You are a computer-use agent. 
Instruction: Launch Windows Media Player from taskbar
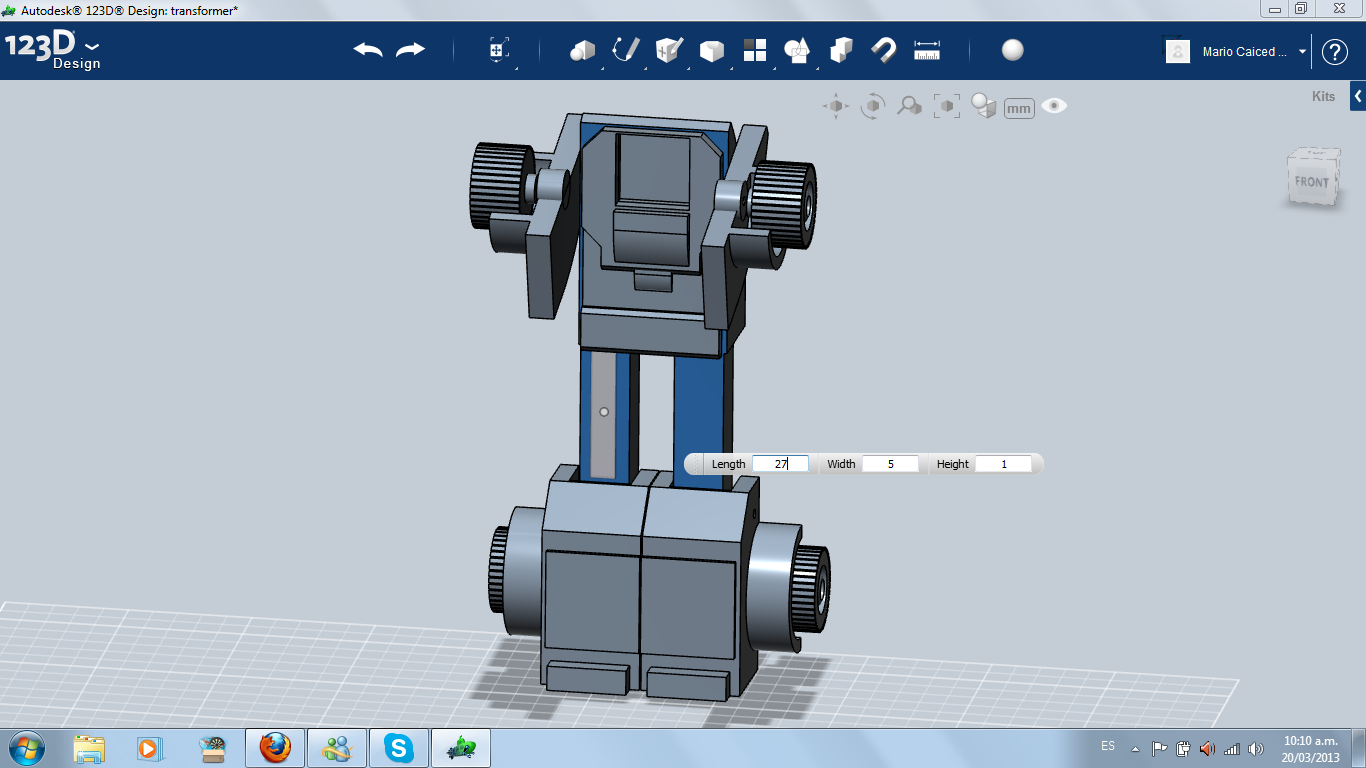149,748
